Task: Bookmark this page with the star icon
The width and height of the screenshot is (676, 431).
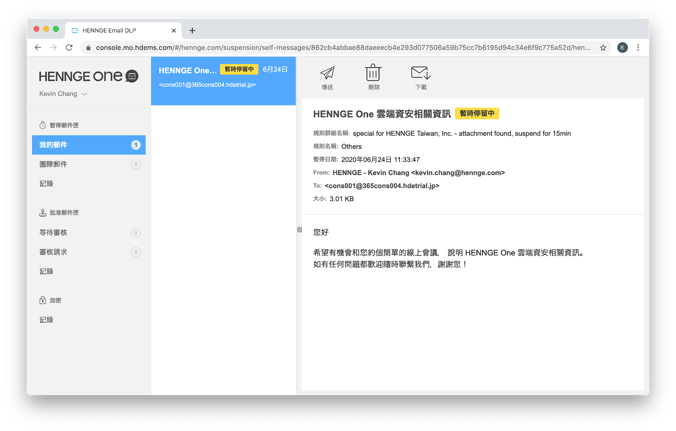Action: [x=603, y=47]
